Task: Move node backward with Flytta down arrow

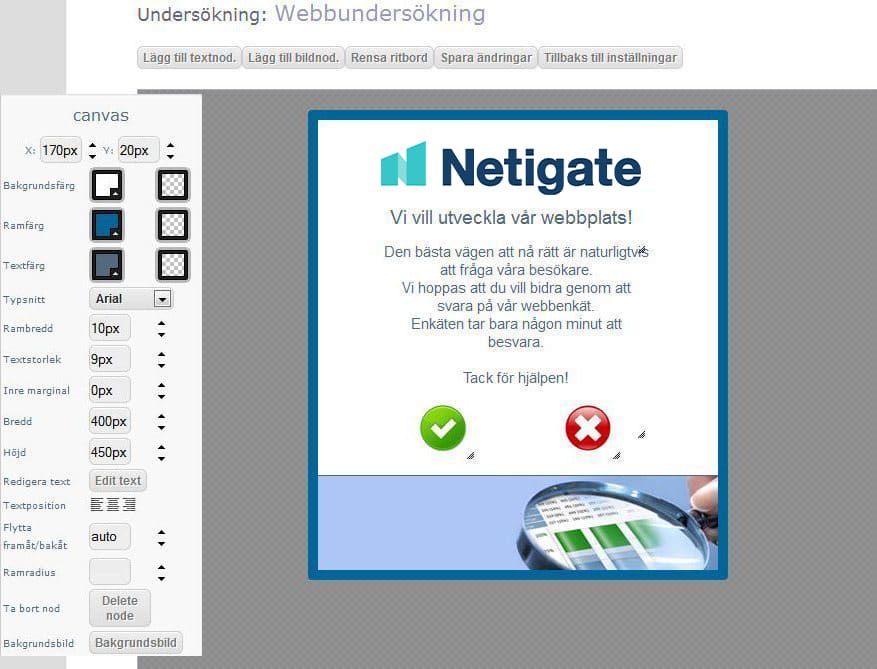Action: pyautogui.click(x=162, y=543)
